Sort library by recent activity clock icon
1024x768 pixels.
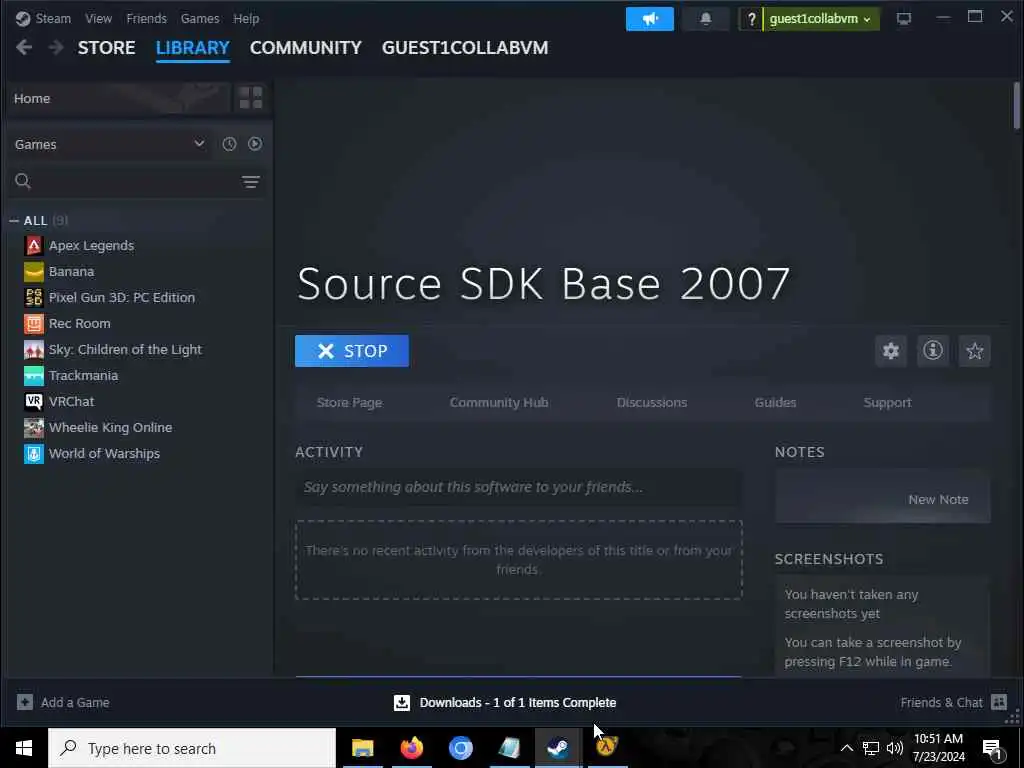tap(229, 144)
